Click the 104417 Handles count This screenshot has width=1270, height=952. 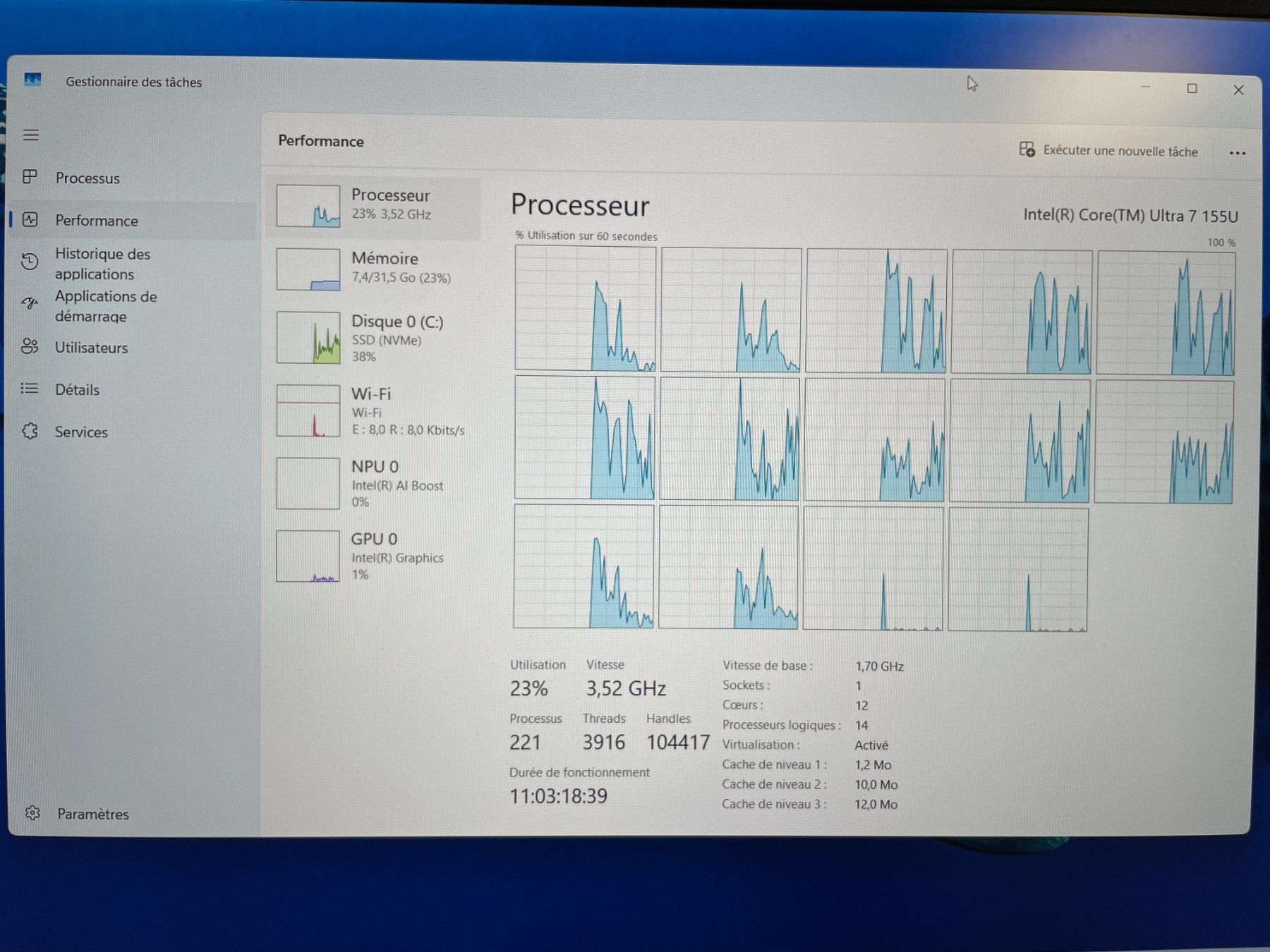click(x=678, y=742)
